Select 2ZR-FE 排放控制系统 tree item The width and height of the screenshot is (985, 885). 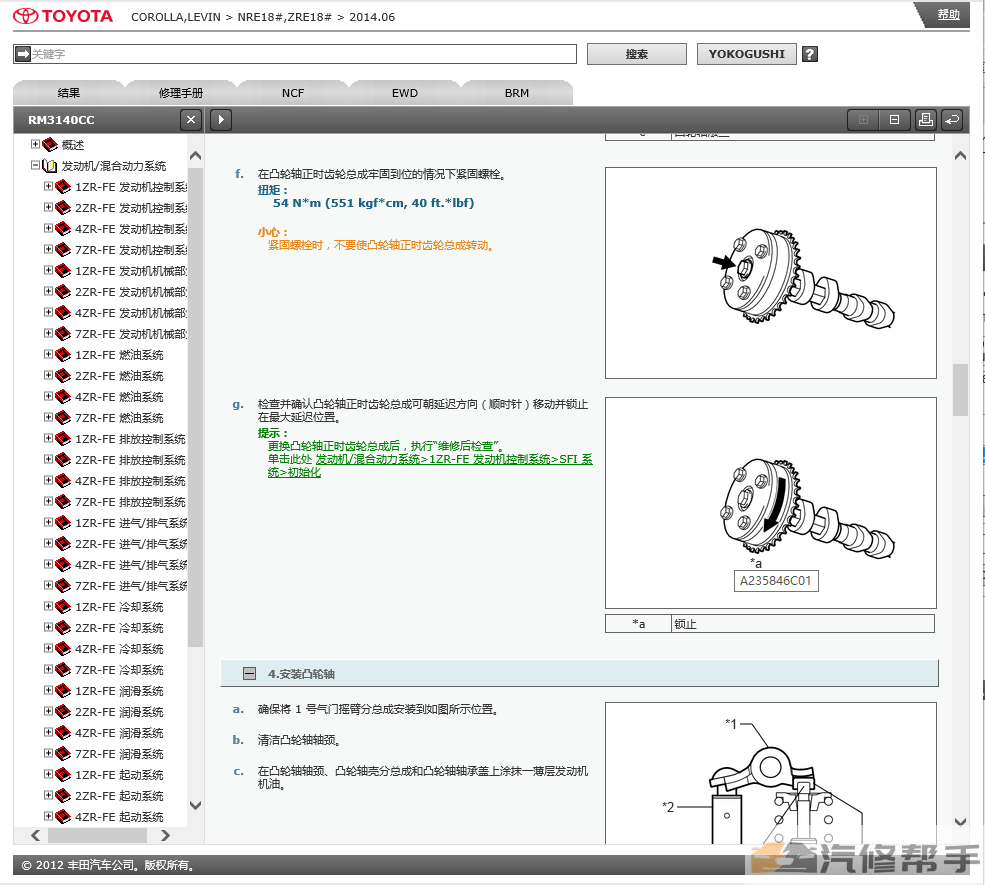click(130, 460)
